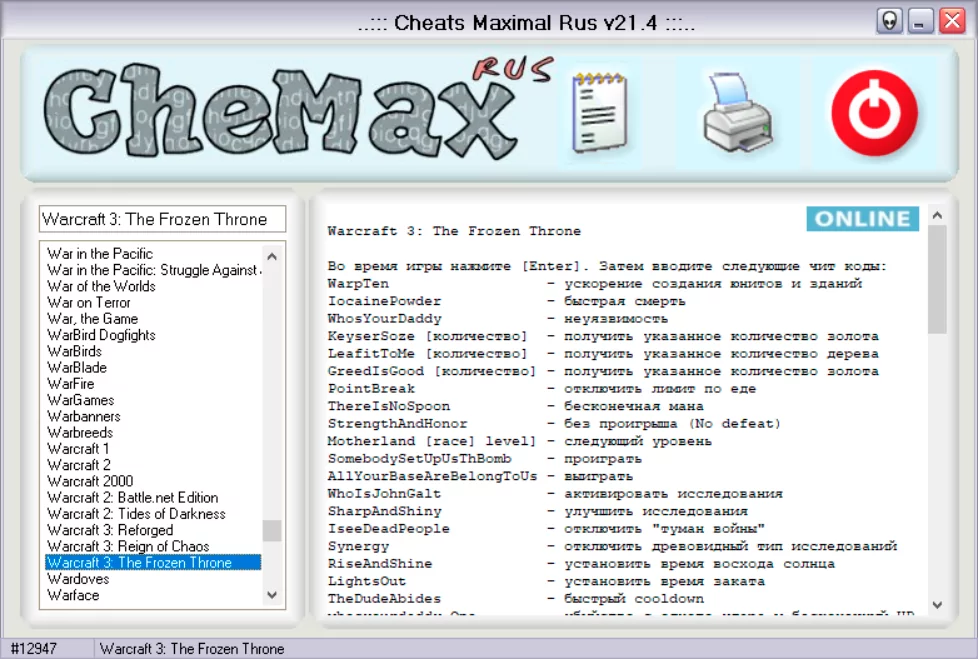The image size is (978, 659).
Task: Select Warcraft 1
Action: (153, 448)
